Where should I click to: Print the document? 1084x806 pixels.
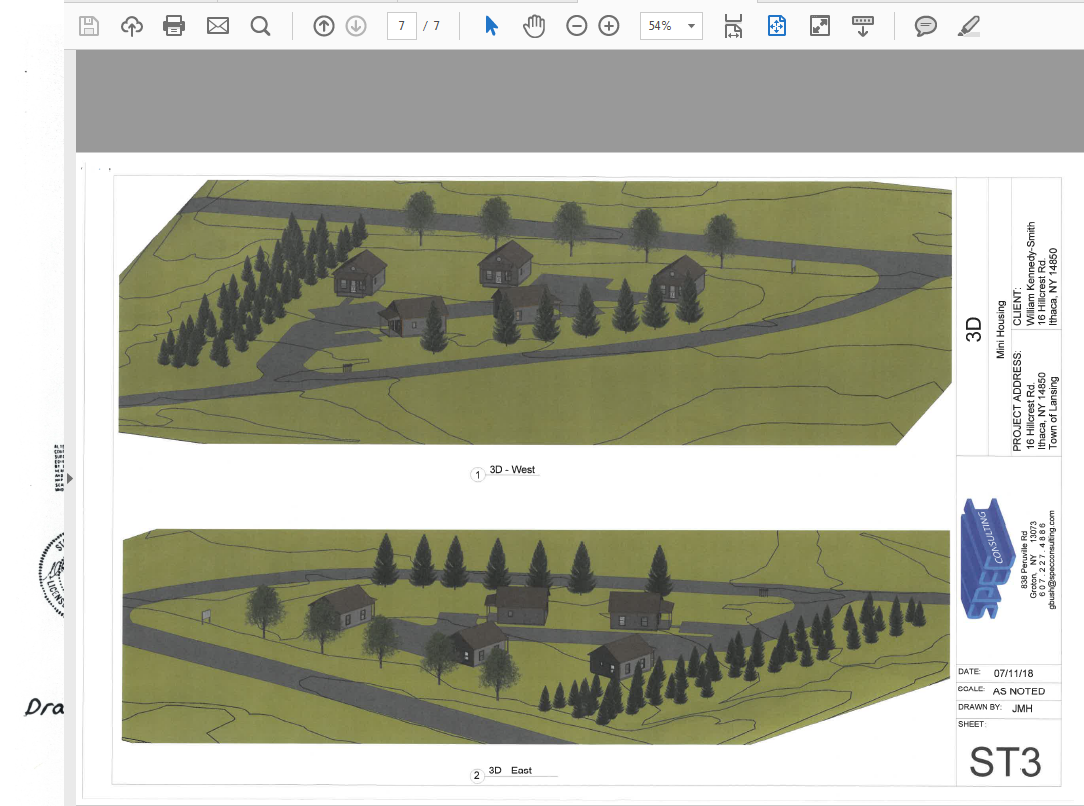[174, 26]
